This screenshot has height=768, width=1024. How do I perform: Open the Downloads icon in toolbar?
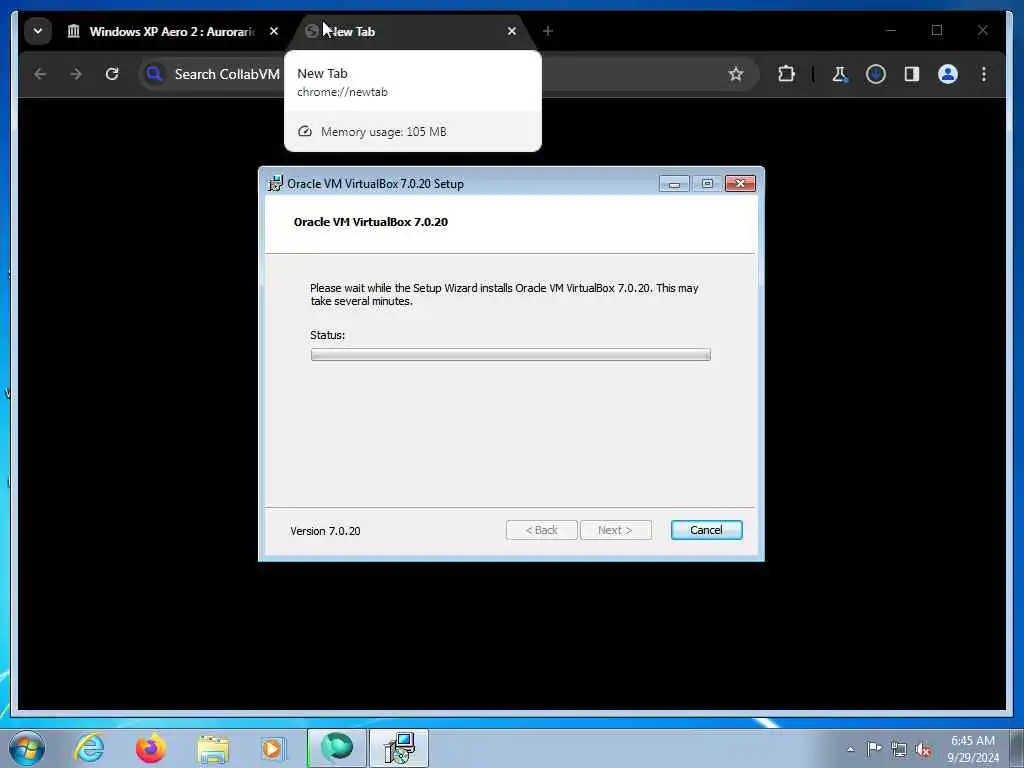pyautogui.click(x=876, y=74)
